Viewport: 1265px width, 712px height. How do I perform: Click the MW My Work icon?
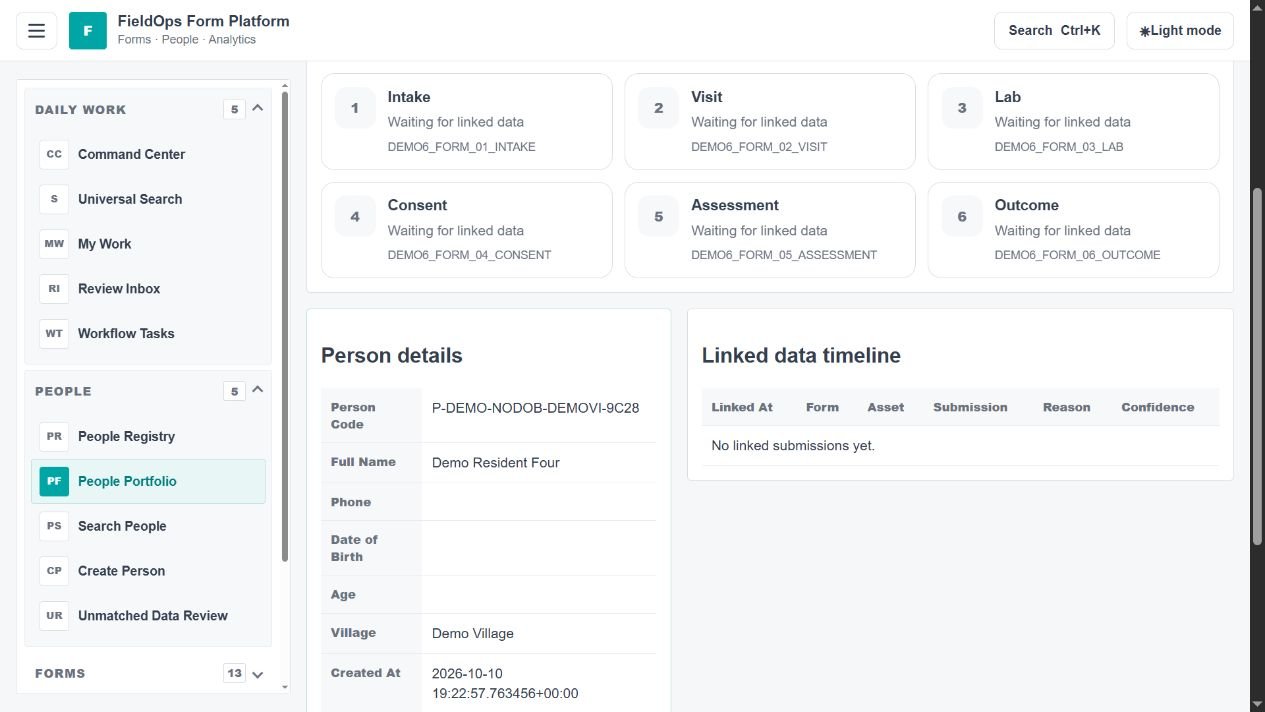tap(54, 244)
